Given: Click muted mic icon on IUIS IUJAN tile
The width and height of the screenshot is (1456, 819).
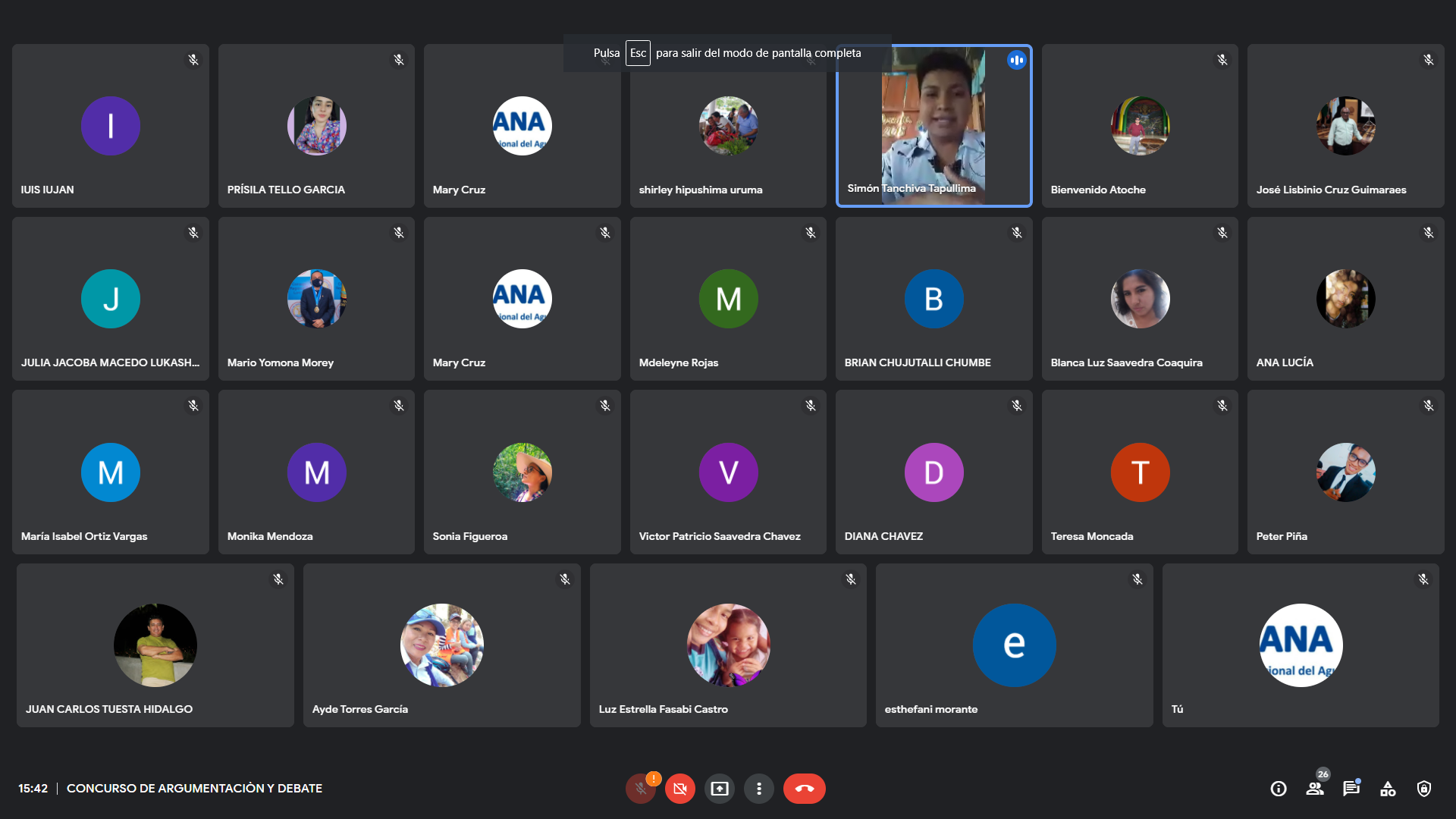Looking at the screenshot, I should 193,60.
